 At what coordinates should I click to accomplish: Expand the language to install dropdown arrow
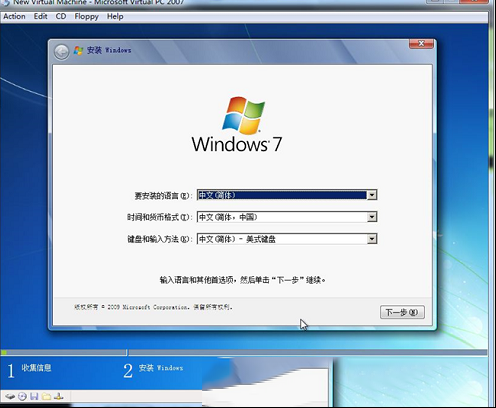[372, 195]
